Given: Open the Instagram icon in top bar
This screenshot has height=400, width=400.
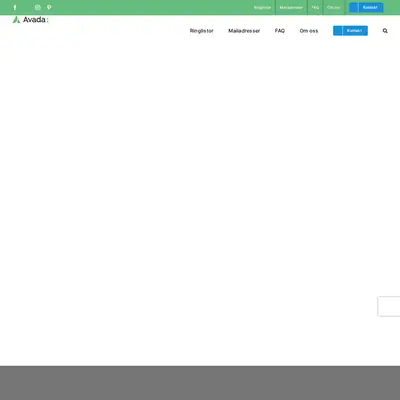Looking at the screenshot, I should [38, 7].
